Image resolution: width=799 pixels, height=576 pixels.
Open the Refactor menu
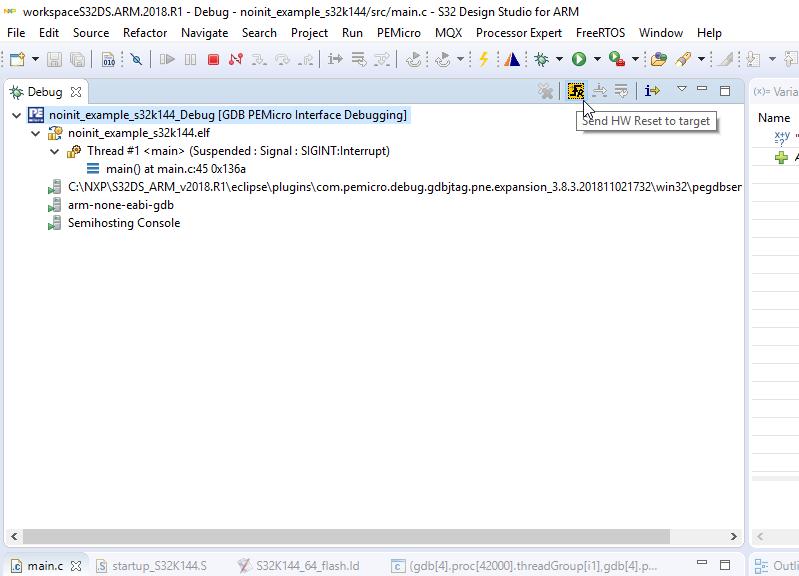click(145, 33)
